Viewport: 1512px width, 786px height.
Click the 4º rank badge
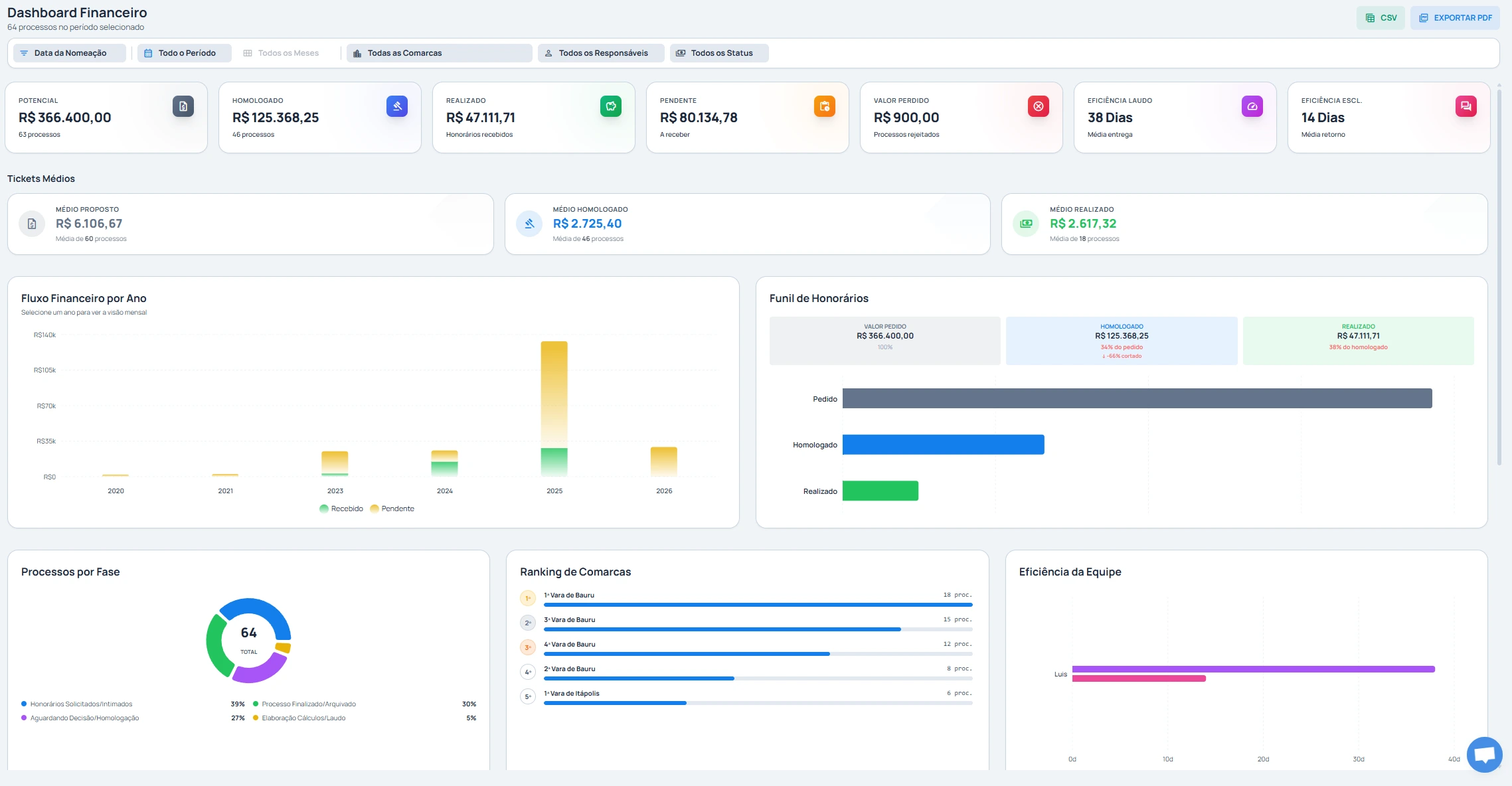coord(528,672)
